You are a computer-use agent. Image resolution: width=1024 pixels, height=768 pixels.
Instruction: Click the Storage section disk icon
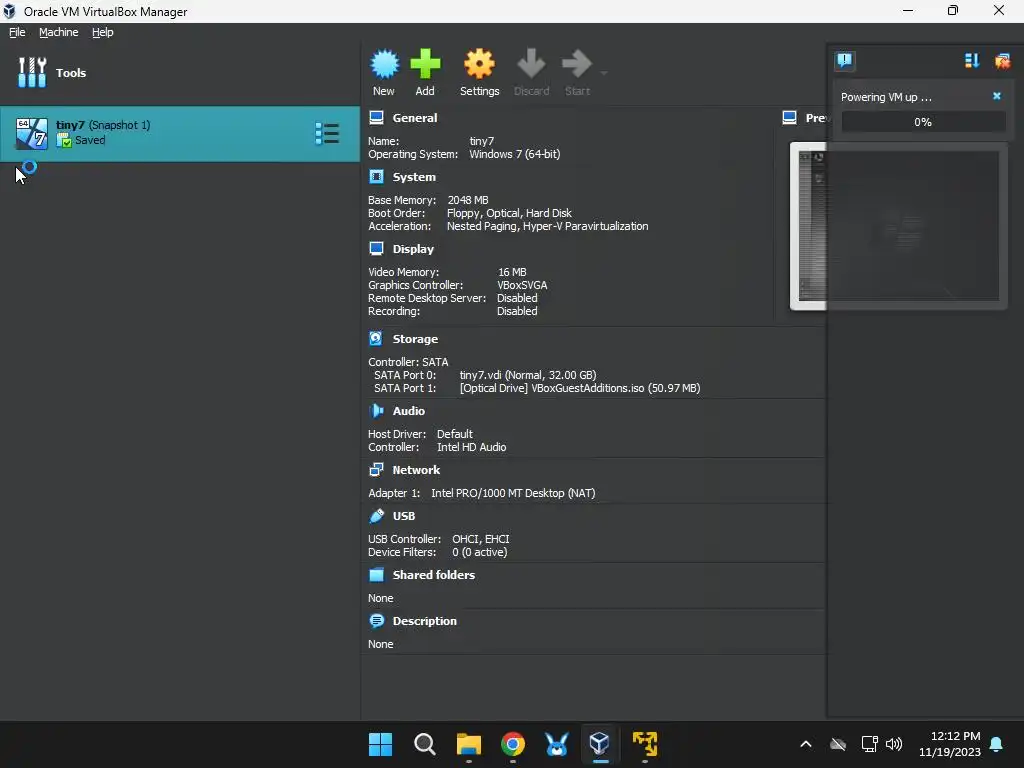(x=376, y=338)
